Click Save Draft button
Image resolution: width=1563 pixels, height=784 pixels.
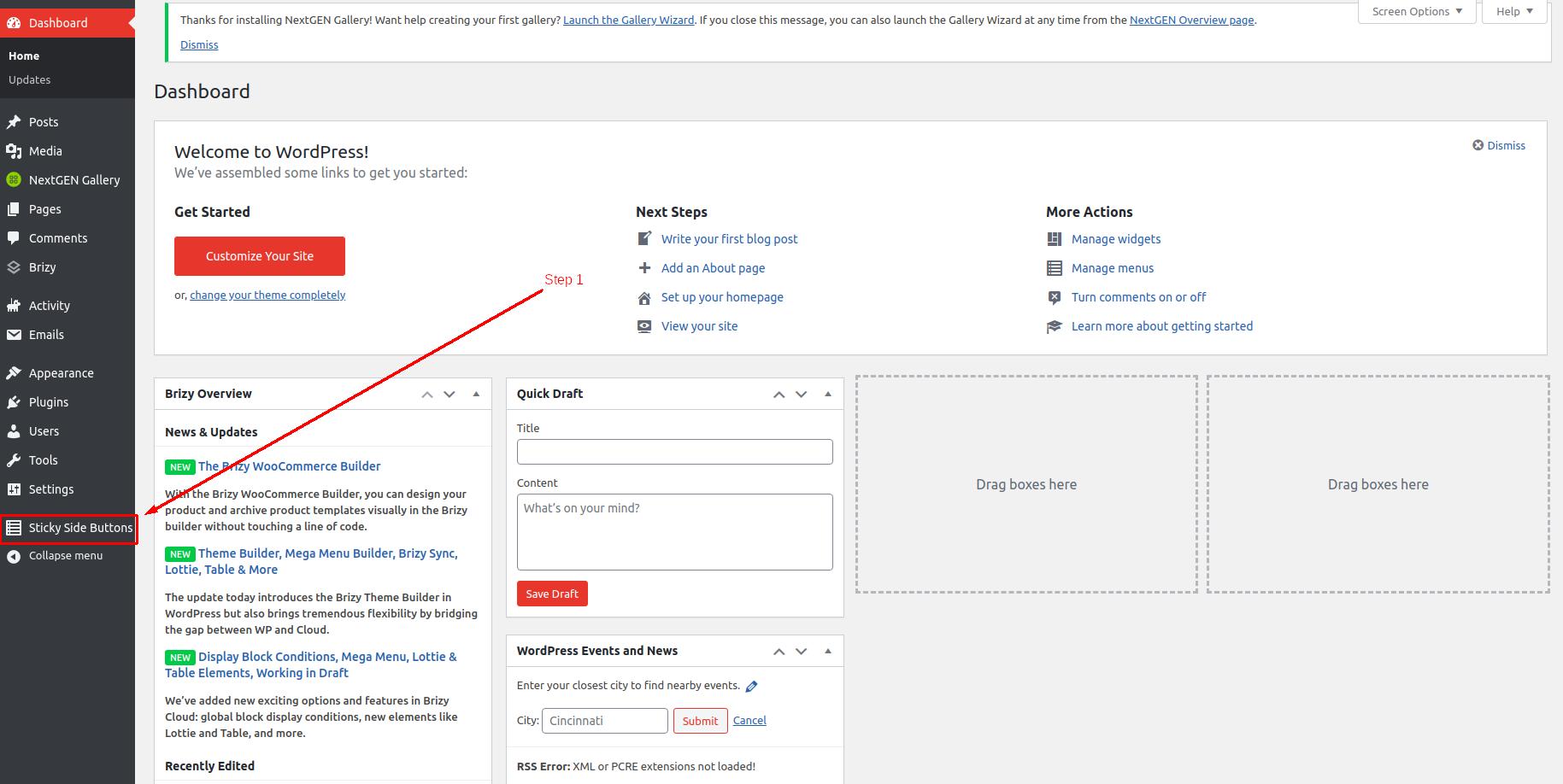click(552, 594)
